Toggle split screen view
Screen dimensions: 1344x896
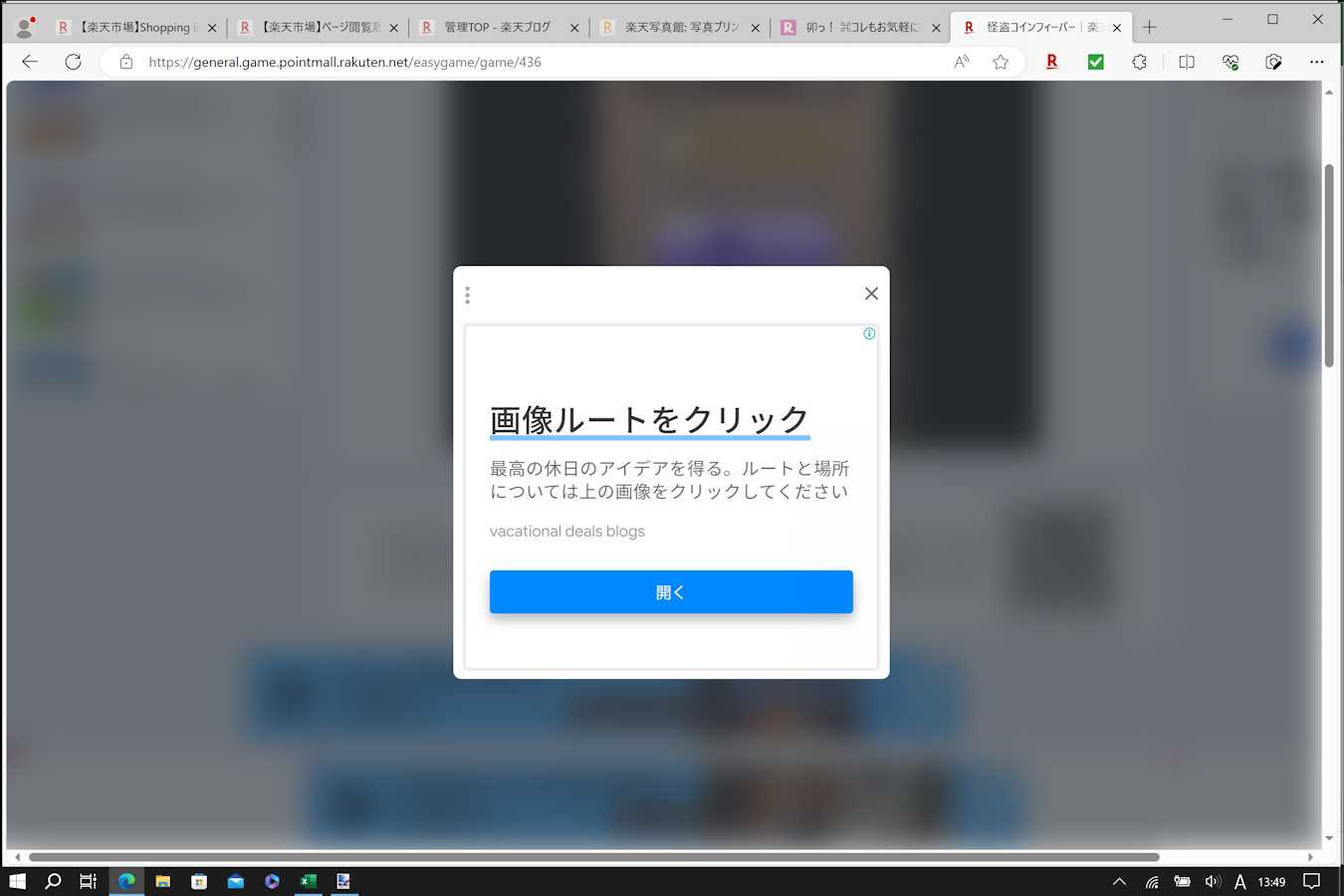coord(1187,62)
